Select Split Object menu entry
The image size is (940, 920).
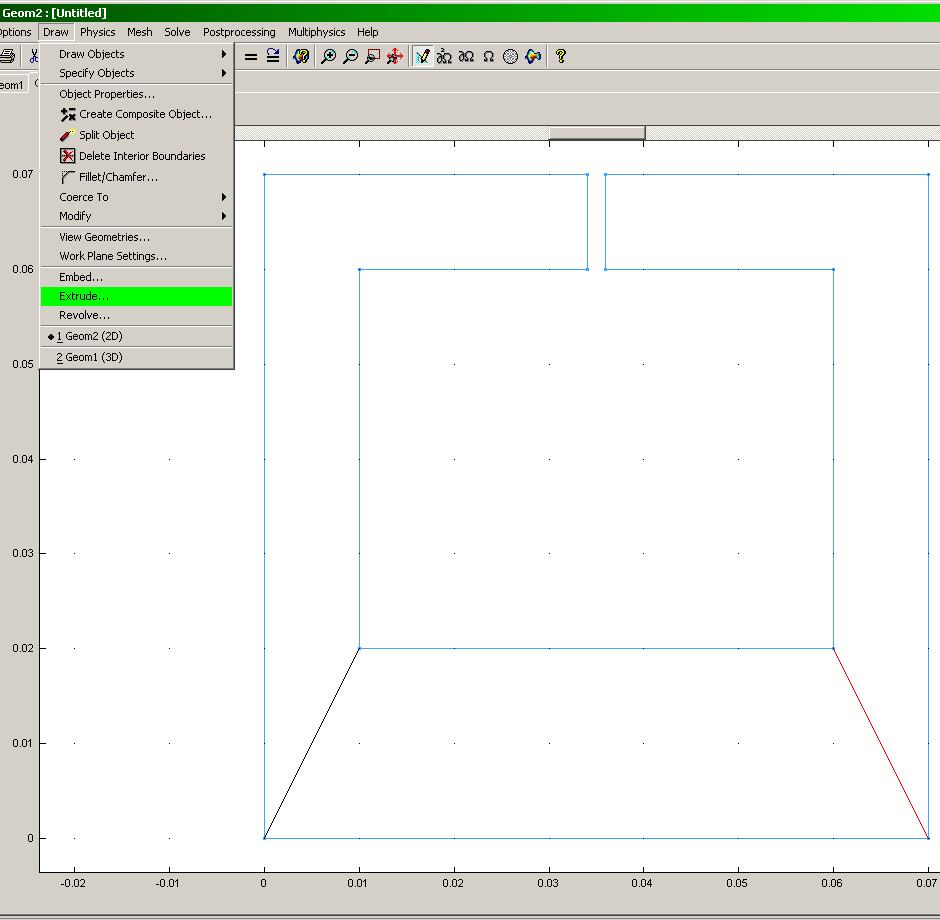coord(137,135)
